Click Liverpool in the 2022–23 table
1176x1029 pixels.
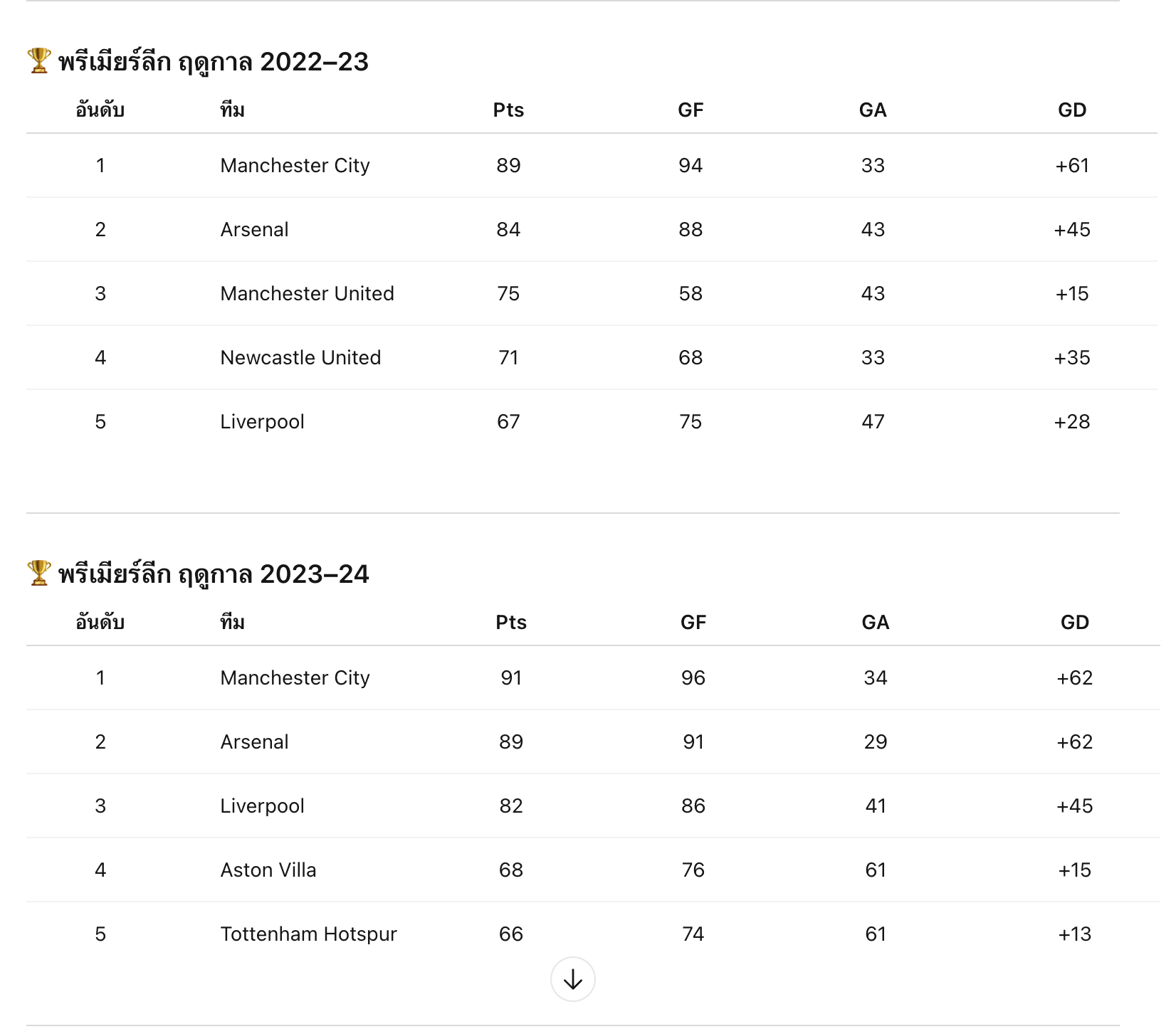[262, 421]
